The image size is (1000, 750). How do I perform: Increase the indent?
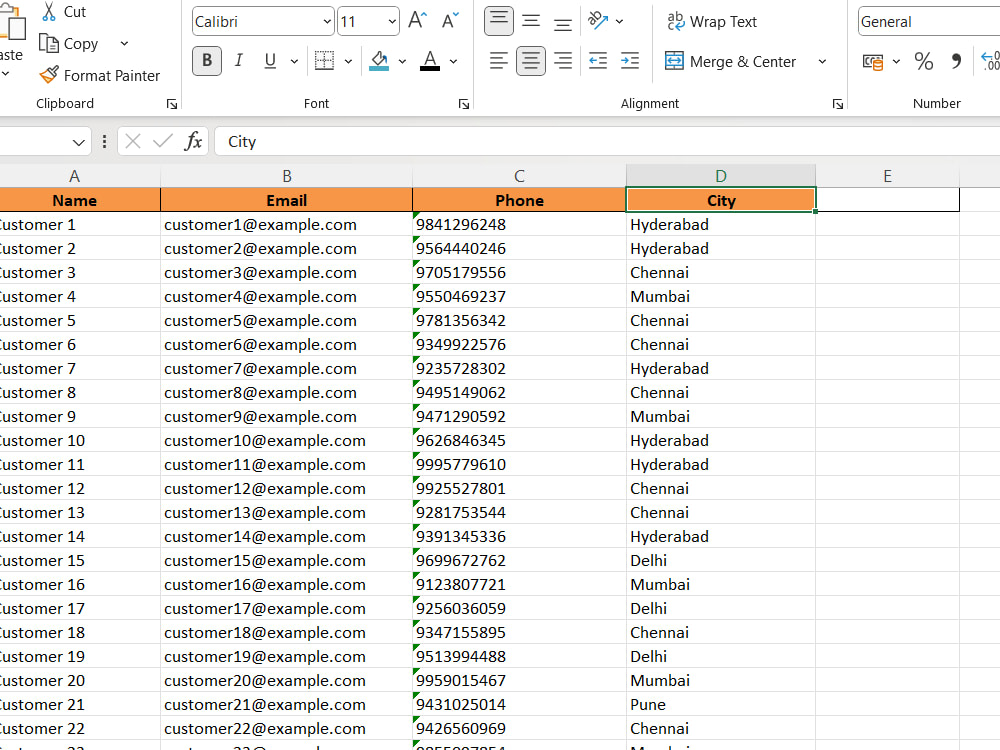(629, 61)
